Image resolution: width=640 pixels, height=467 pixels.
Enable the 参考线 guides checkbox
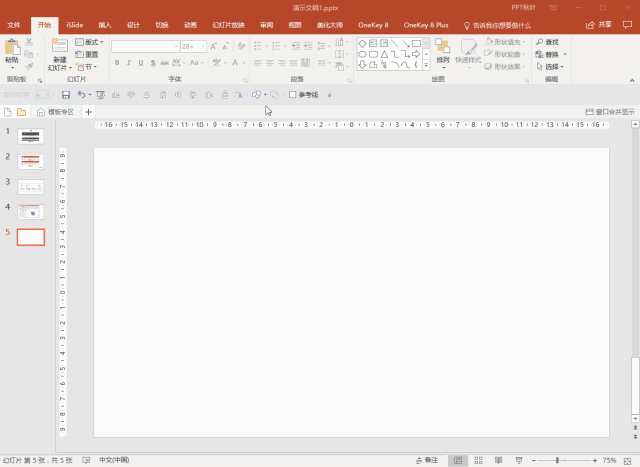coord(292,95)
